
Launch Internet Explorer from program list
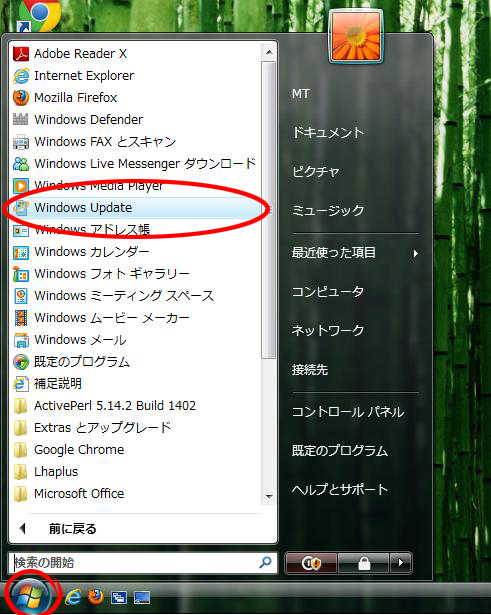pos(84,76)
